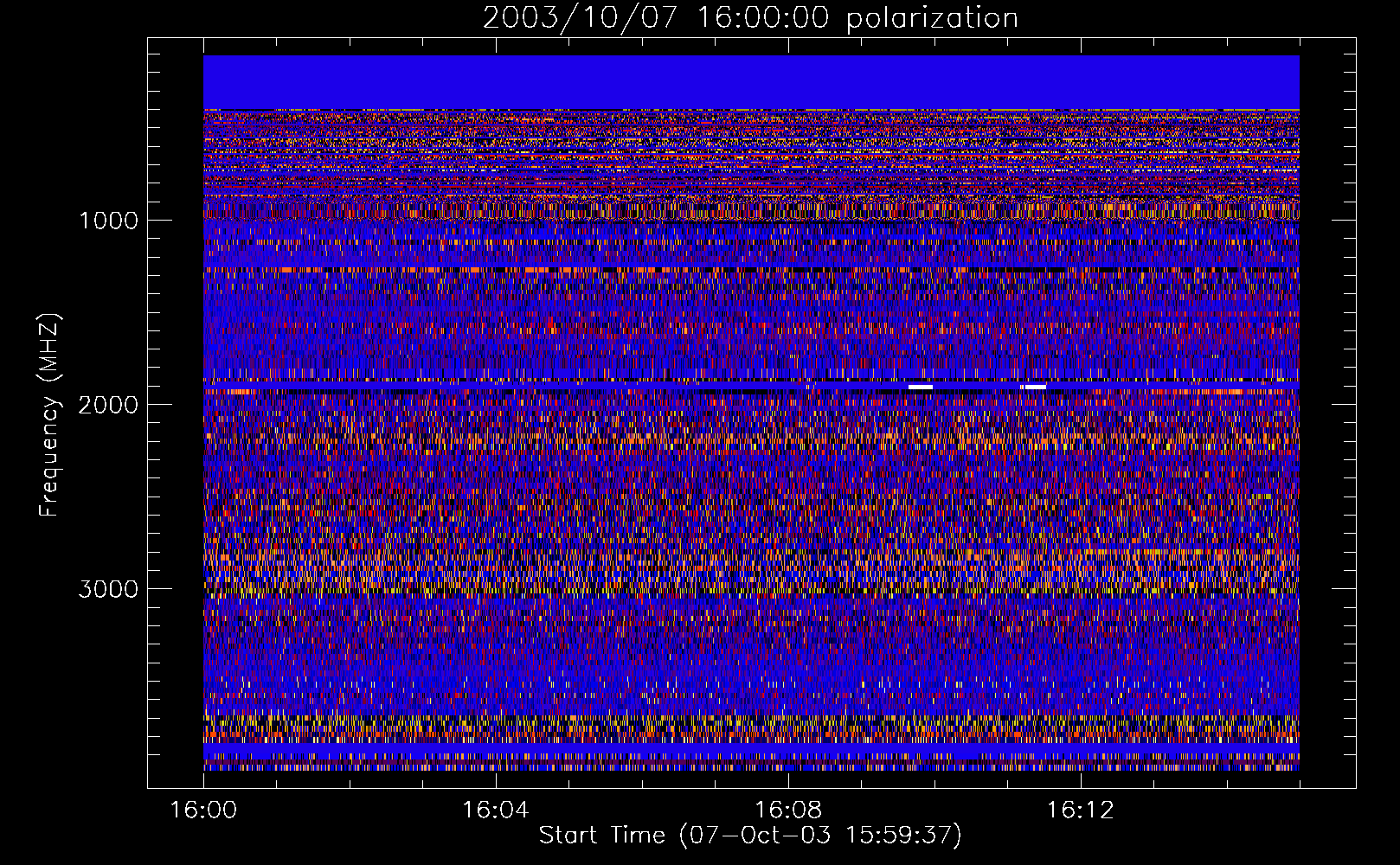Click the 'Frequency (MHZ)' axis label

coord(50,415)
